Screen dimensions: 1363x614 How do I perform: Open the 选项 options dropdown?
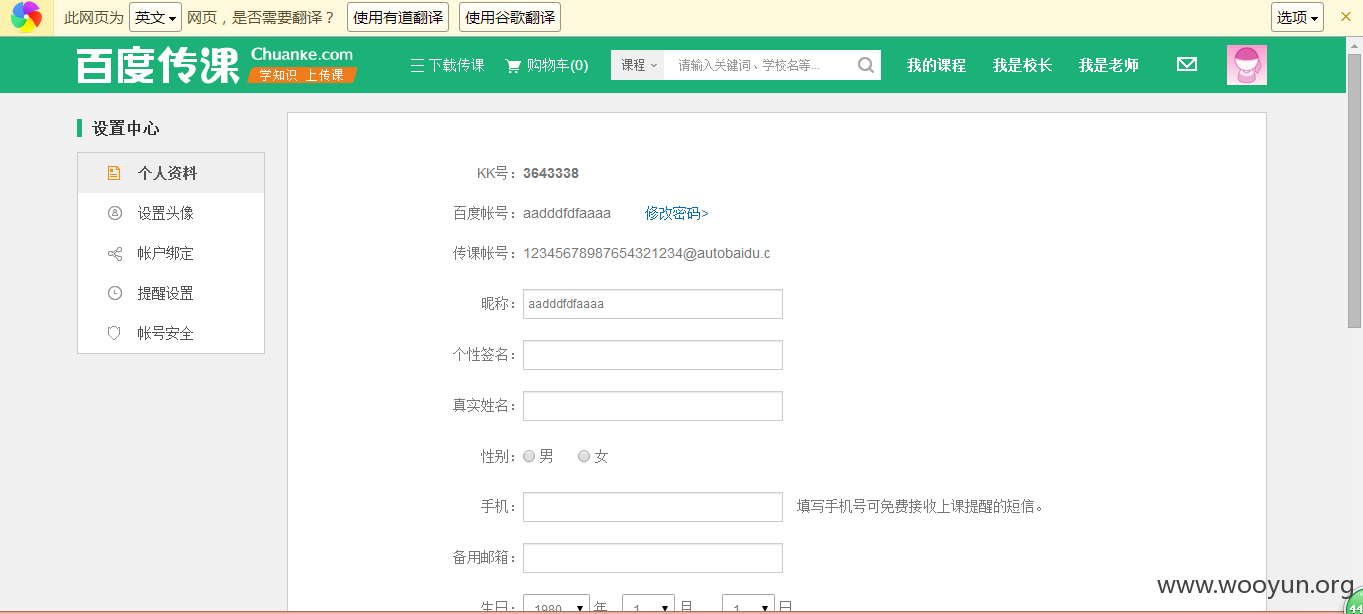1298,17
